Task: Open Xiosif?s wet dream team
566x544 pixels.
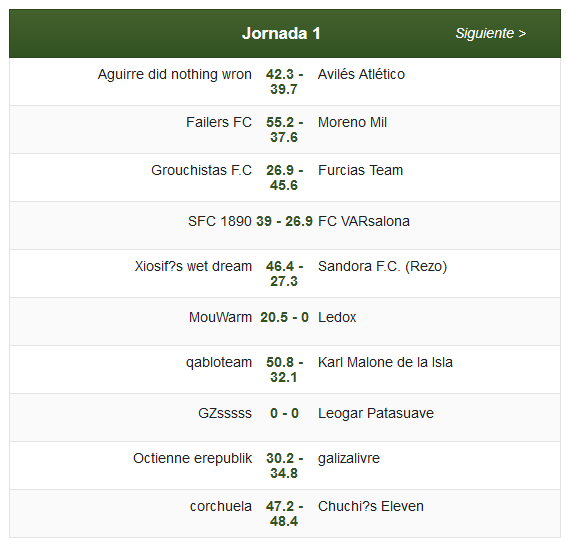Action: (x=193, y=266)
